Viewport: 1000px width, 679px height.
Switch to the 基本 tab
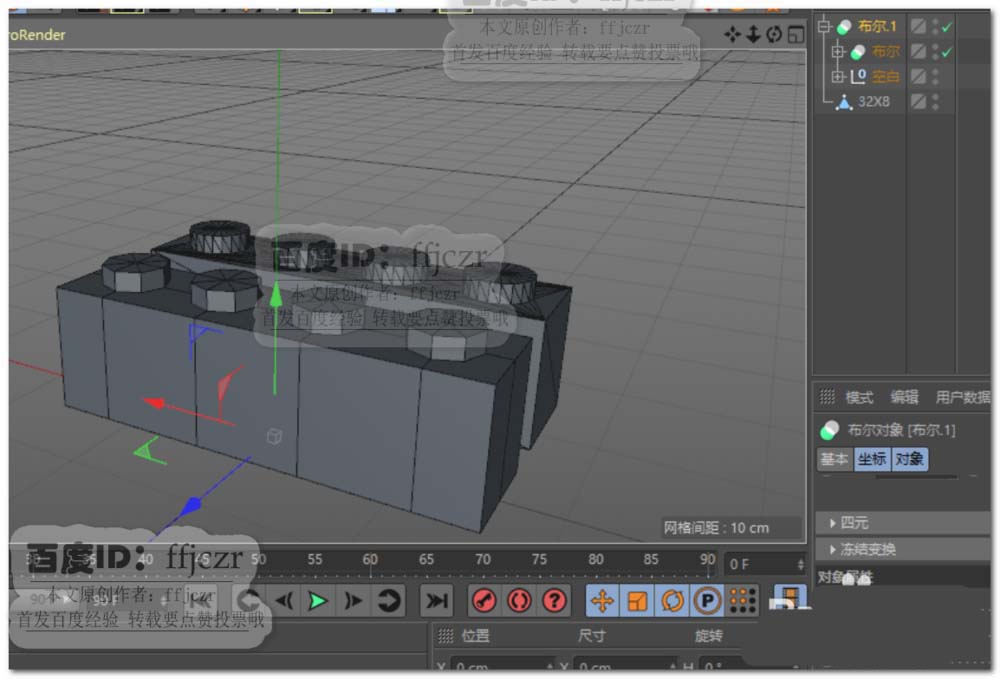834,459
